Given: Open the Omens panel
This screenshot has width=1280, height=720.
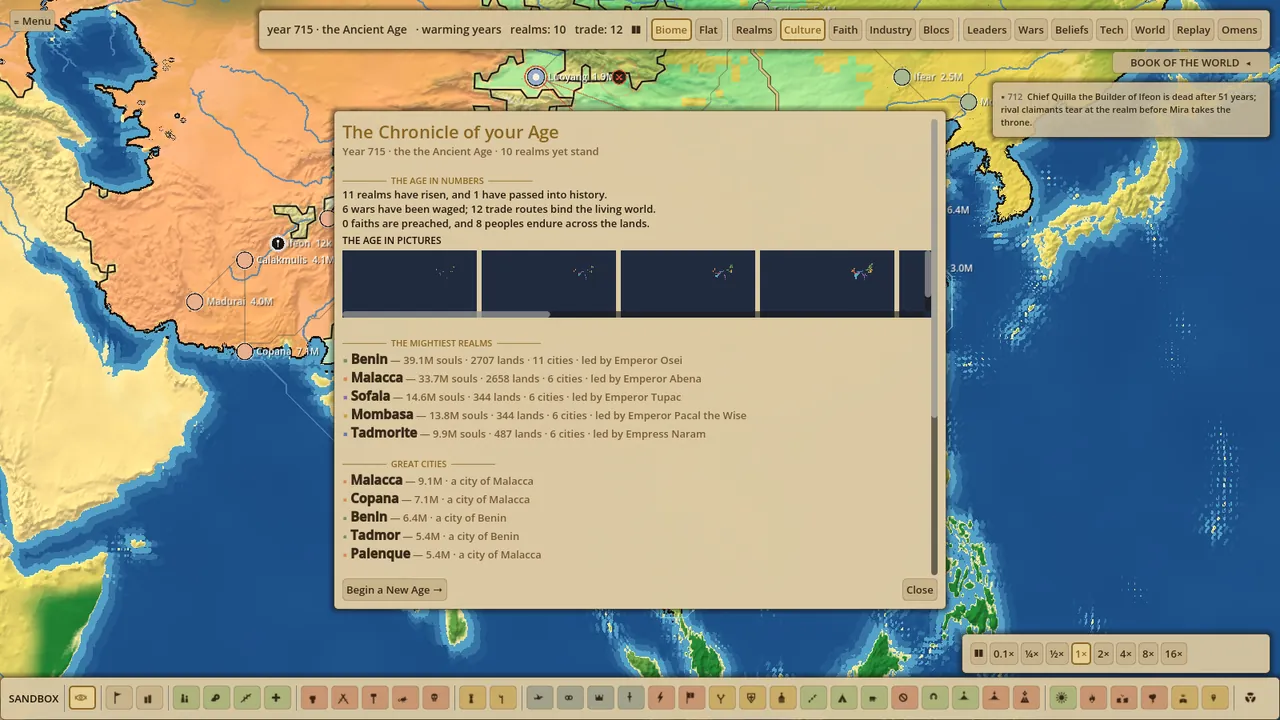Looking at the screenshot, I should [1239, 30].
